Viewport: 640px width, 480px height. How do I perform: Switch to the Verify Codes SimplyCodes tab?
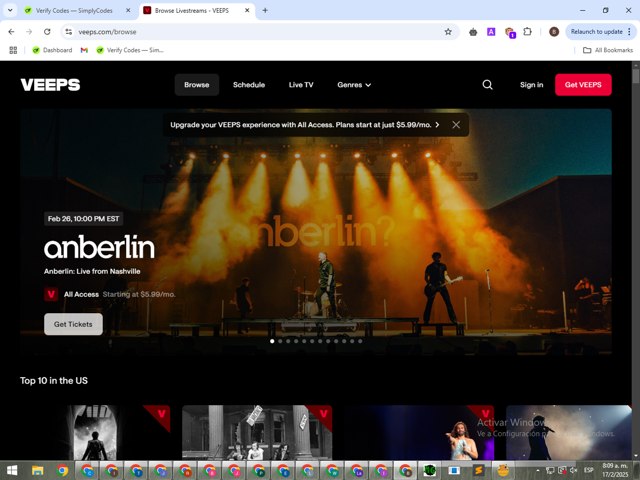73,11
